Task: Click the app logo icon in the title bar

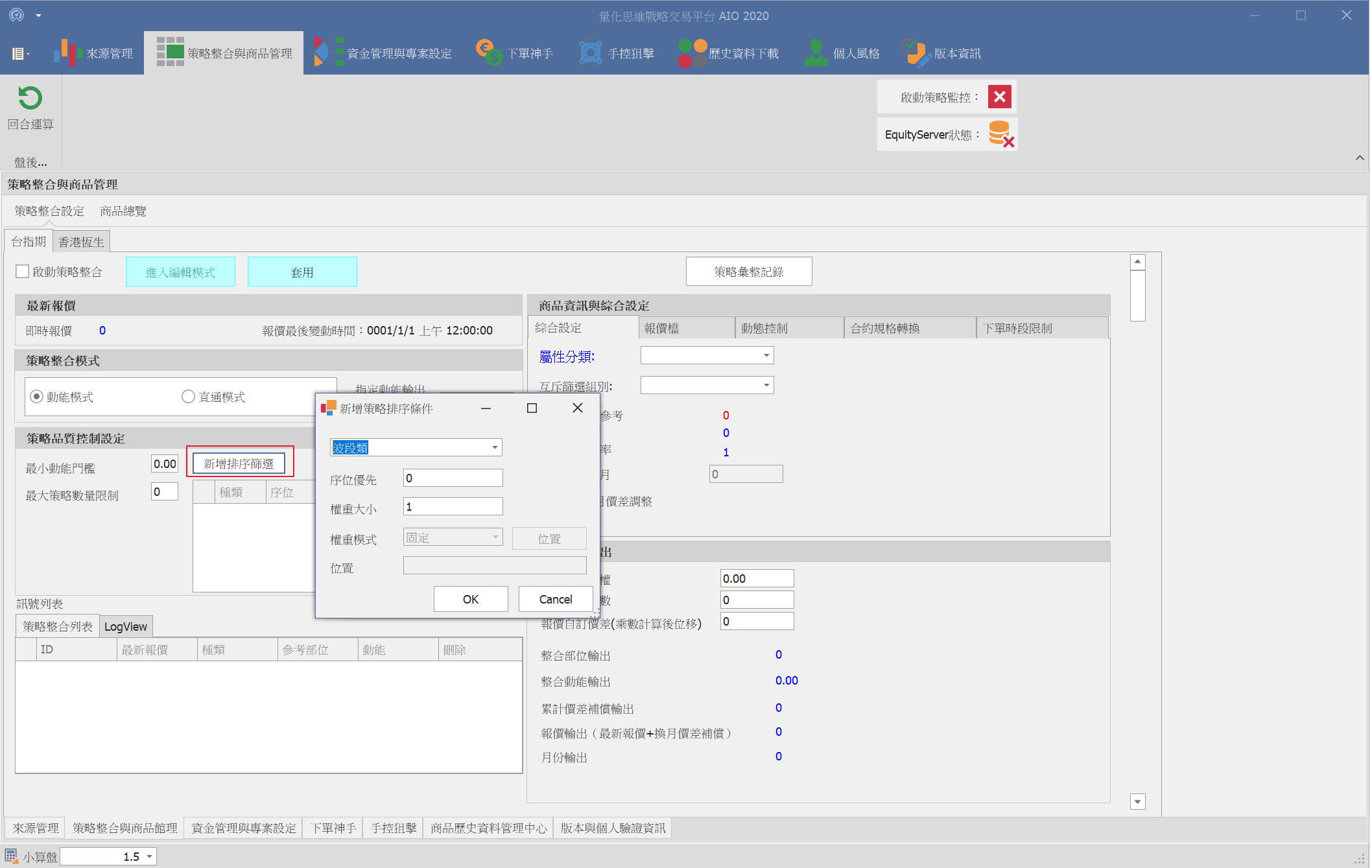Action: pyautogui.click(x=16, y=15)
